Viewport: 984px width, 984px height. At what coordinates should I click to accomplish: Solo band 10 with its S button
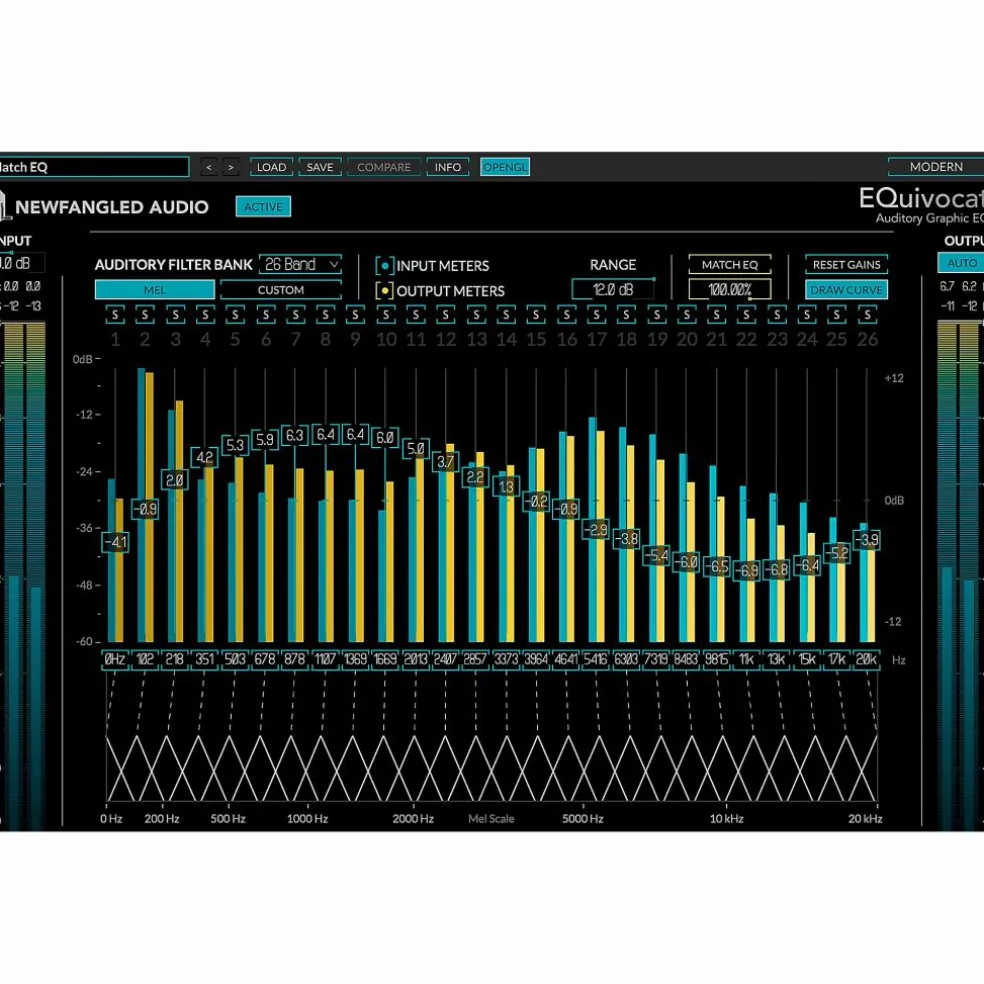click(x=386, y=314)
